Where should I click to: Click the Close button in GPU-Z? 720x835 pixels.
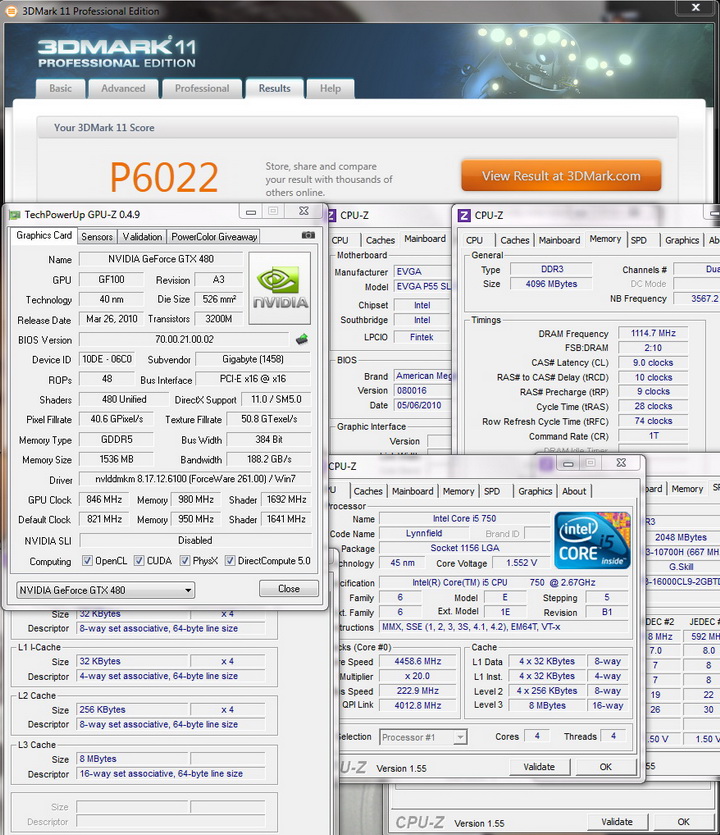point(289,588)
